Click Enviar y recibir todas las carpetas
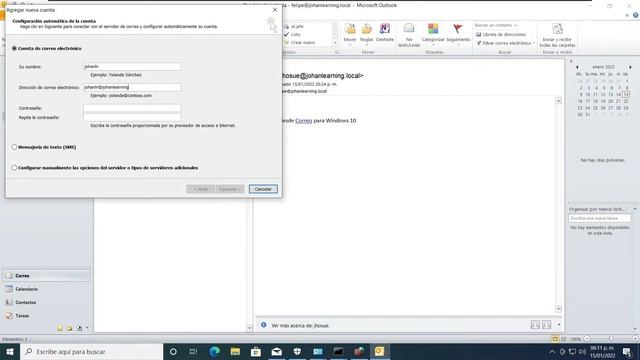The height and width of the screenshot is (360, 640). pyautogui.click(x=557, y=35)
